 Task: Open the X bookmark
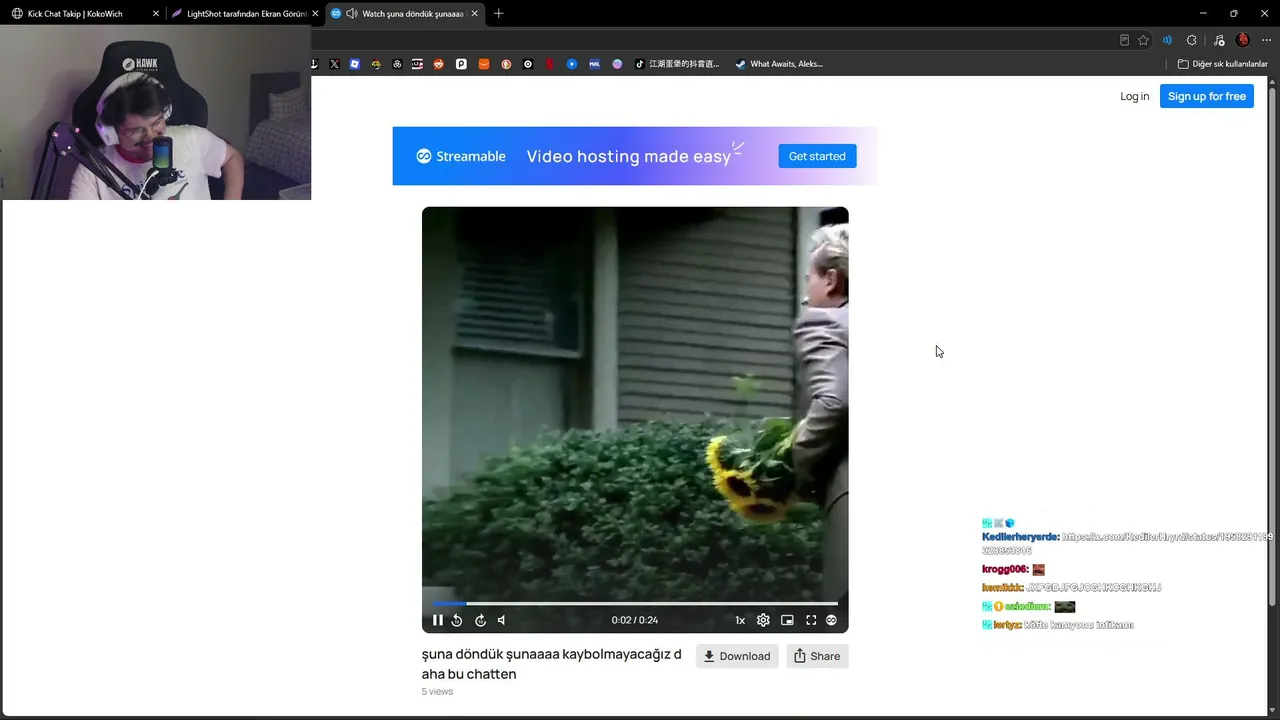(x=334, y=64)
